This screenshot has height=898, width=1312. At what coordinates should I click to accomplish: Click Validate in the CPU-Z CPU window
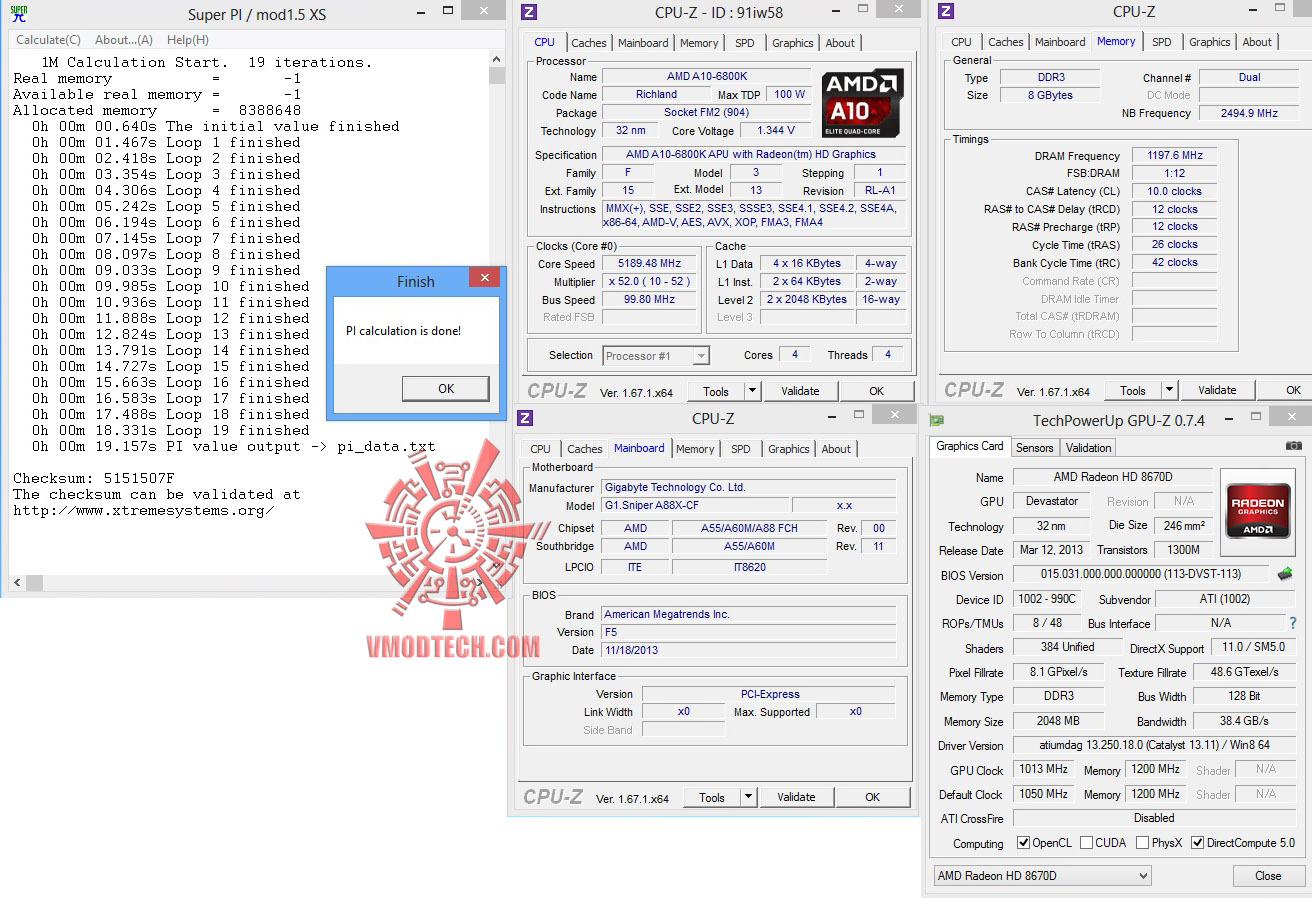(800, 391)
